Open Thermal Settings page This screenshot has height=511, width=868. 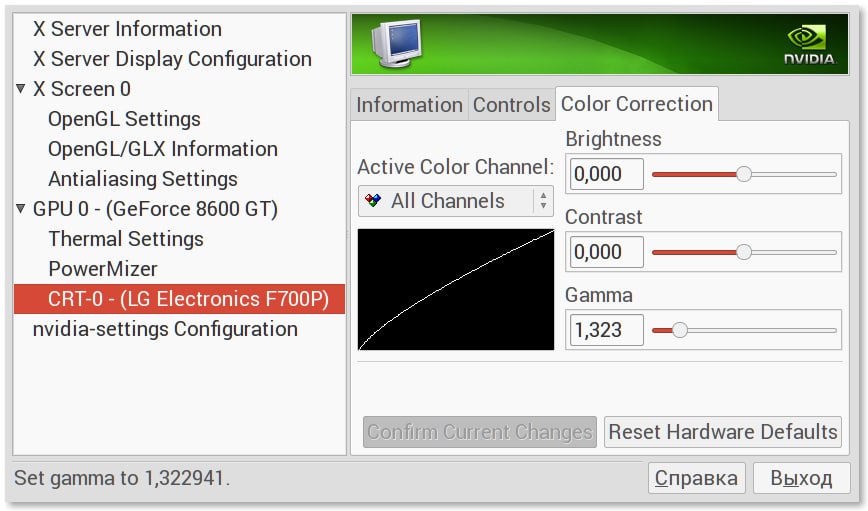[x=126, y=239]
